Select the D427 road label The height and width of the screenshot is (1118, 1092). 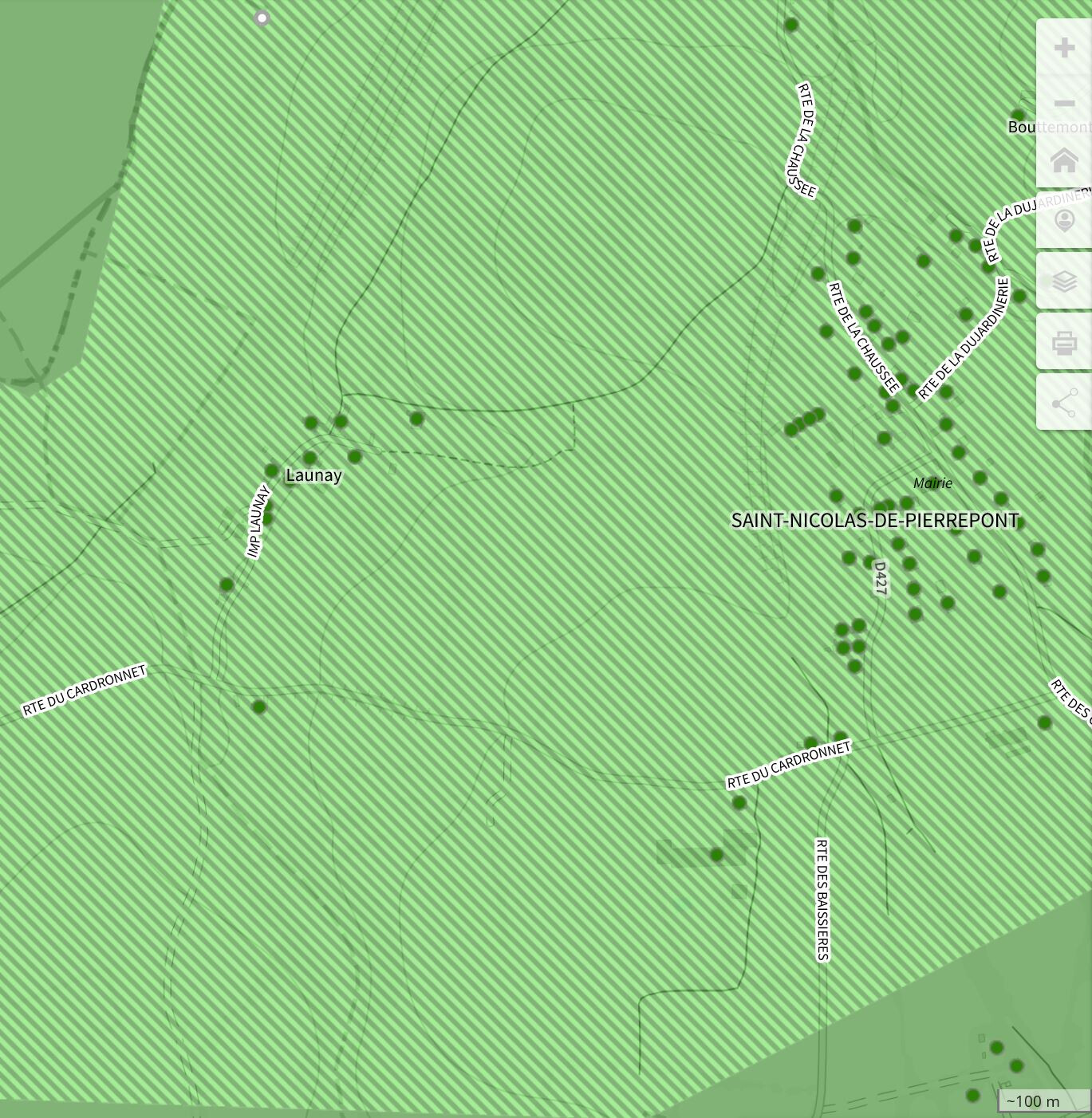pos(880,578)
